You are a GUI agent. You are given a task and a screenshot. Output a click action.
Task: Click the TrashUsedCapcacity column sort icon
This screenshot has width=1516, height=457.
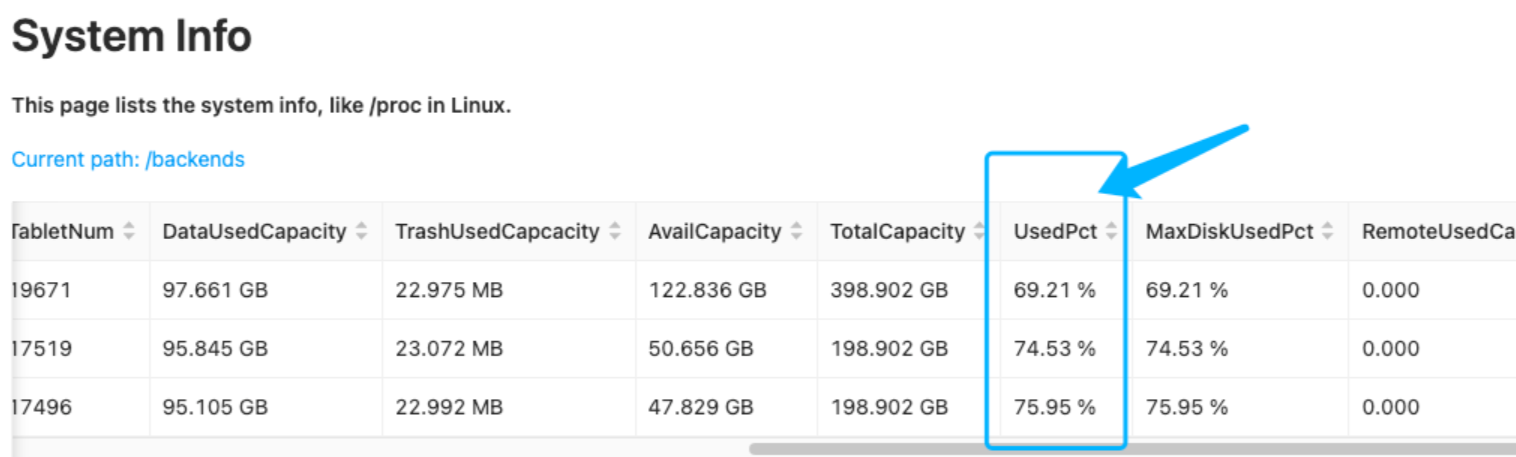coord(615,232)
